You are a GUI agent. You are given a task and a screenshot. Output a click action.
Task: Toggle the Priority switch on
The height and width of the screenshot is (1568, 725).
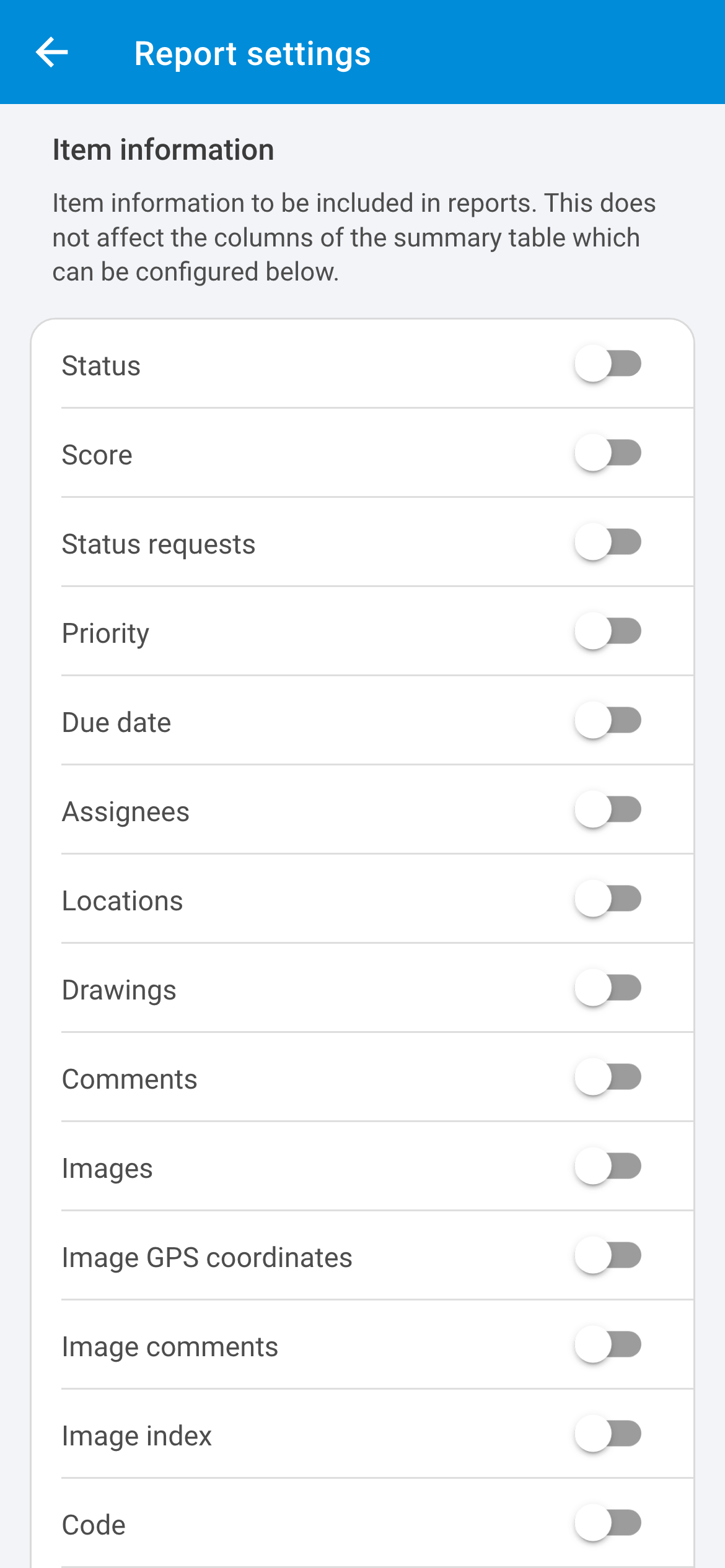(608, 632)
